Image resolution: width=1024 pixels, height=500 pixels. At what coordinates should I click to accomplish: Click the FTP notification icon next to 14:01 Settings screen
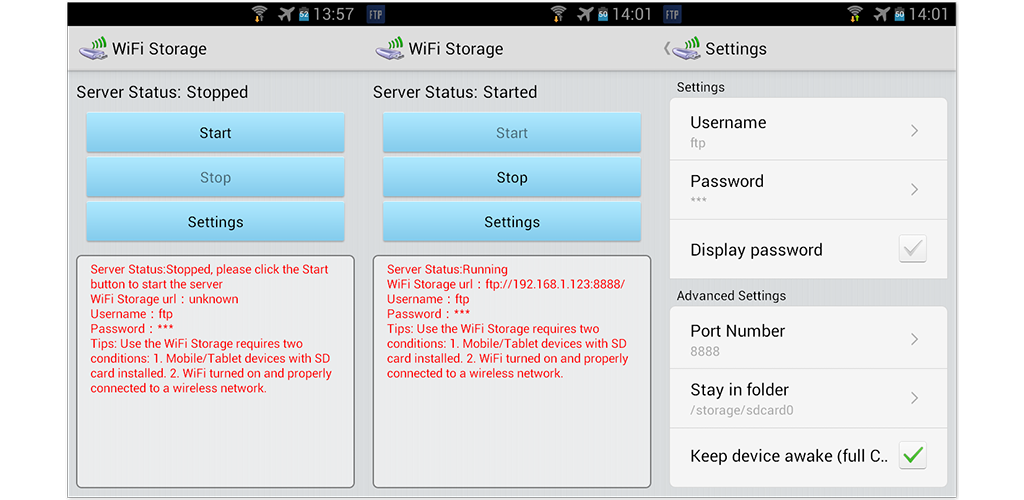coord(672,14)
